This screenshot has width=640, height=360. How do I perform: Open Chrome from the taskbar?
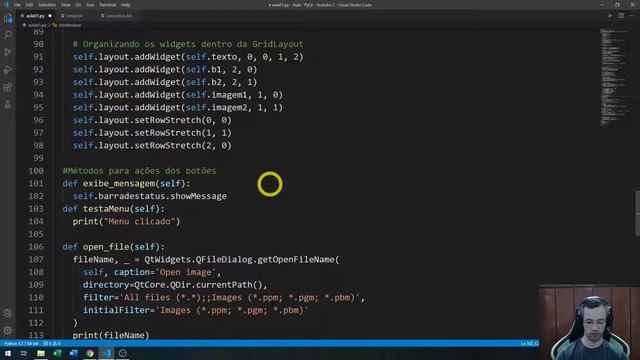pos(90,353)
